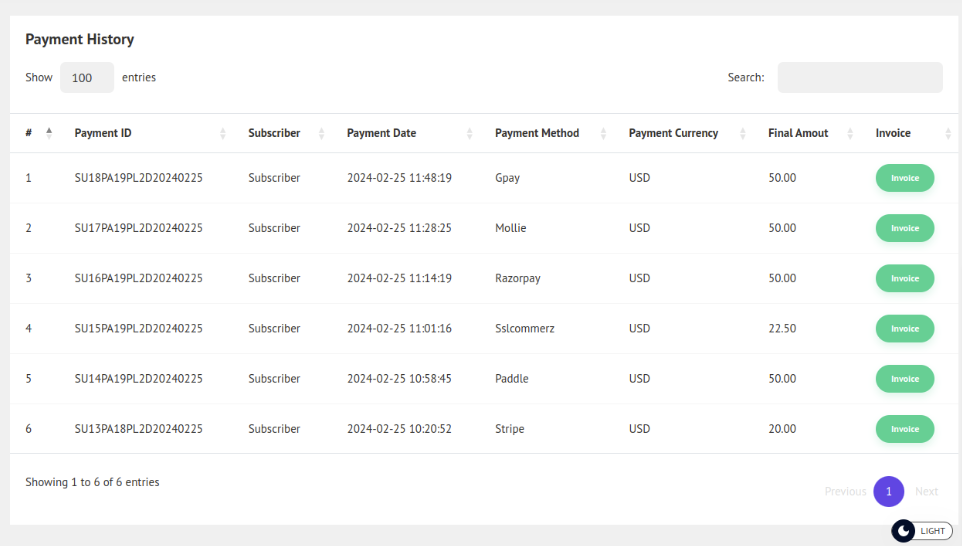Open Invoice for the Sslcommerz payment
This screenshot has height=546, width=962.
pyautogui.click(x=904, y=328)
